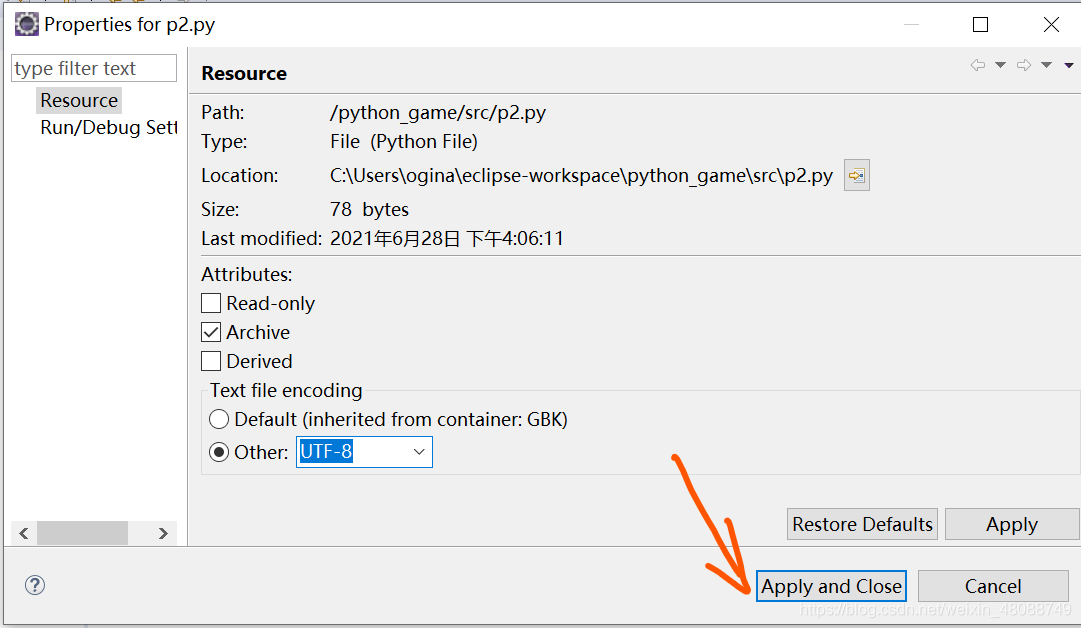
Task: Click the back navigation arrow icon
Action: [x=977, y=66]
